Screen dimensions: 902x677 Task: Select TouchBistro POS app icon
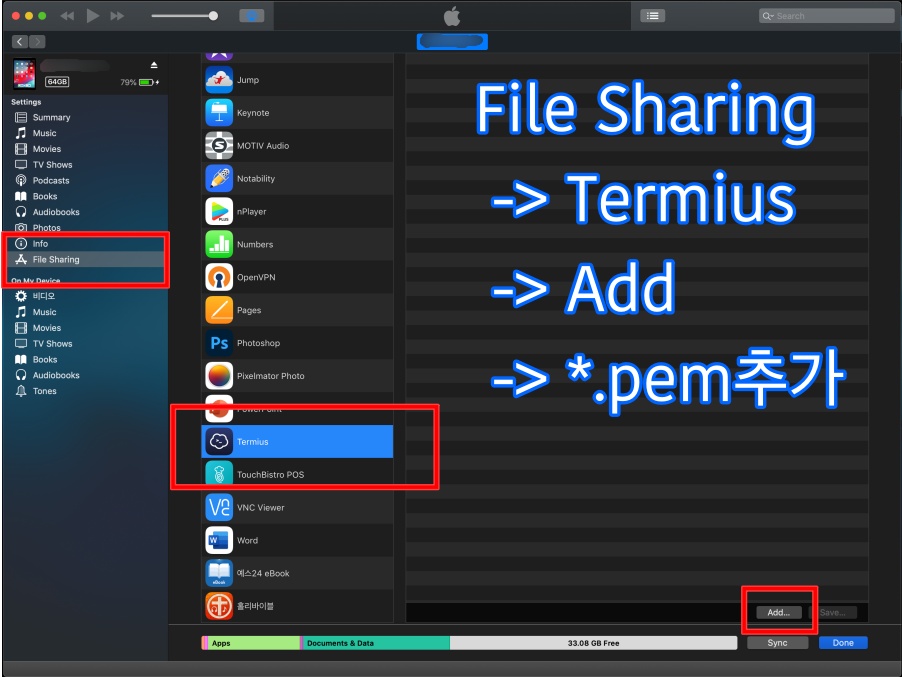click(219, 474)
